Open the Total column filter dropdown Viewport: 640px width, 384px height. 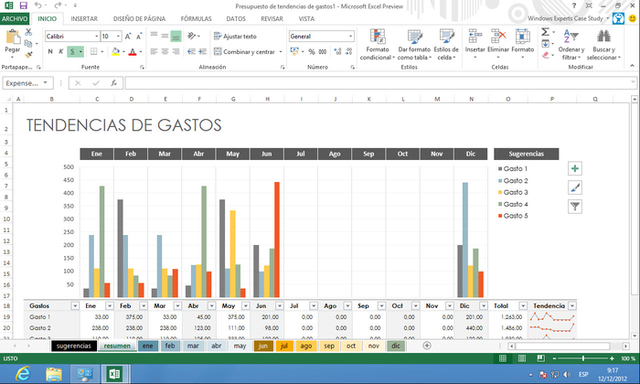coord(523,306)
